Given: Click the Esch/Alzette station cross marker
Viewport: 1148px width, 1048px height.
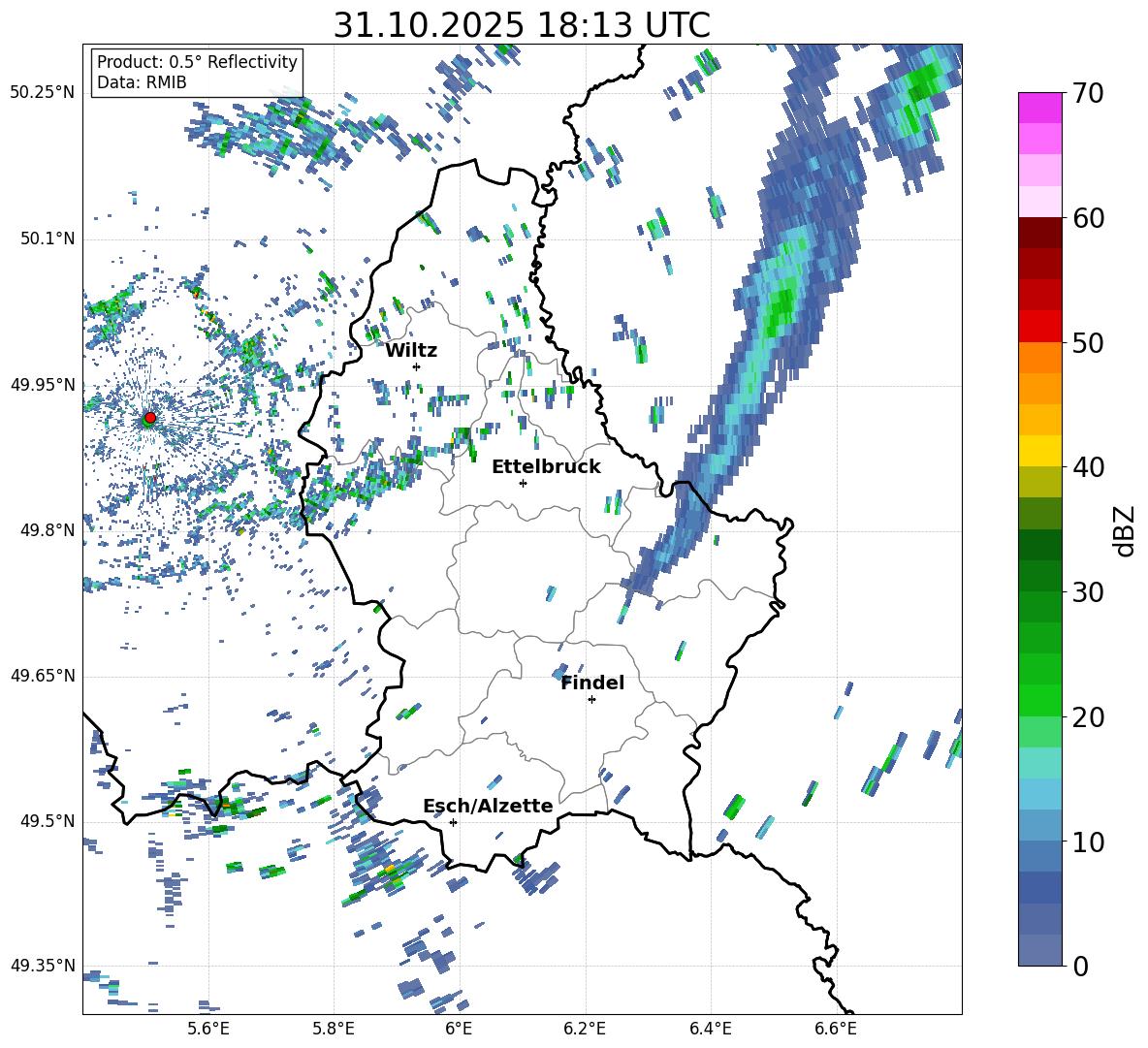Looking at the screenshot, I should [453, 822].
